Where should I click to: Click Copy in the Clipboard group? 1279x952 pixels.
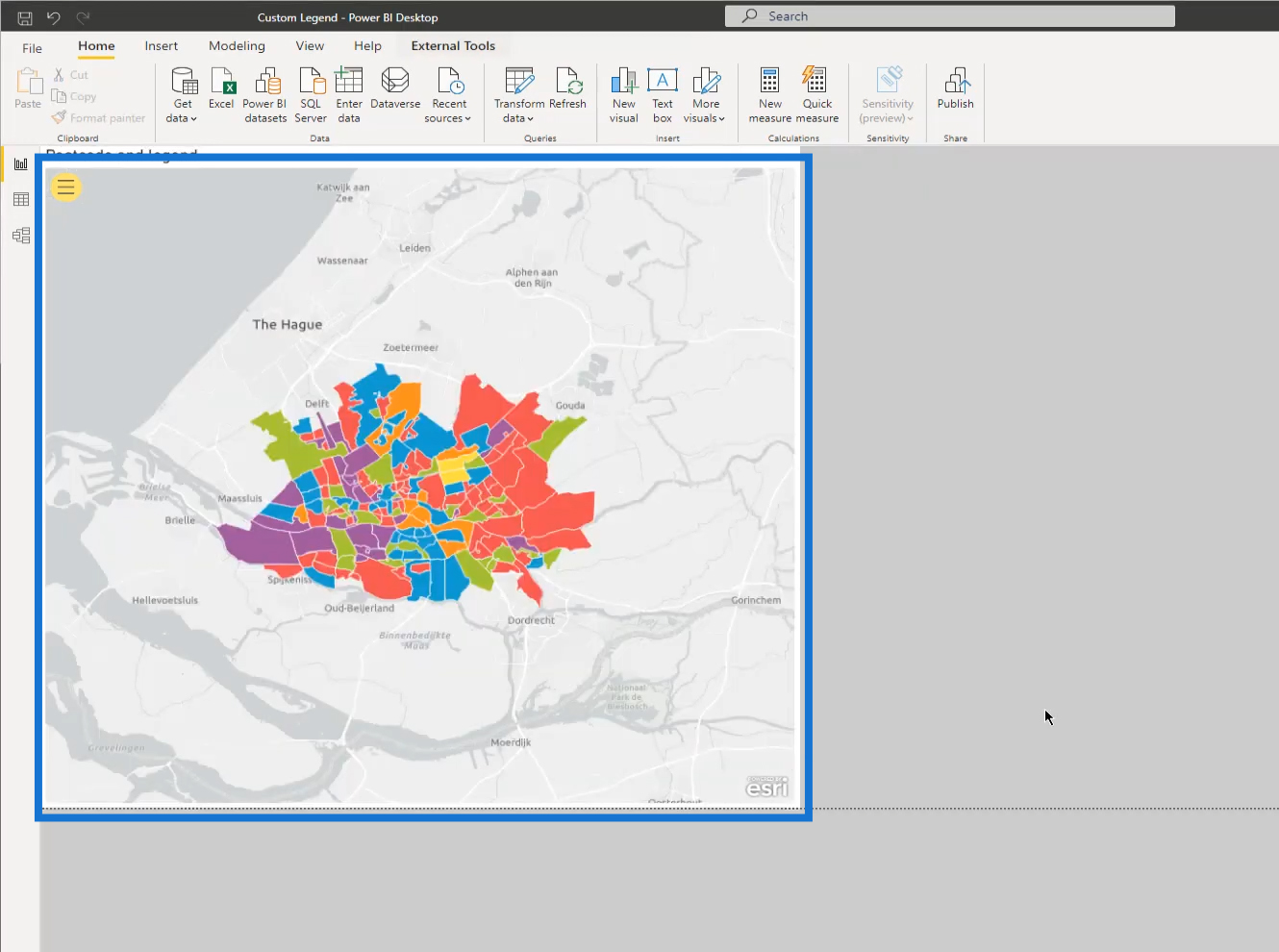[74, 96]
